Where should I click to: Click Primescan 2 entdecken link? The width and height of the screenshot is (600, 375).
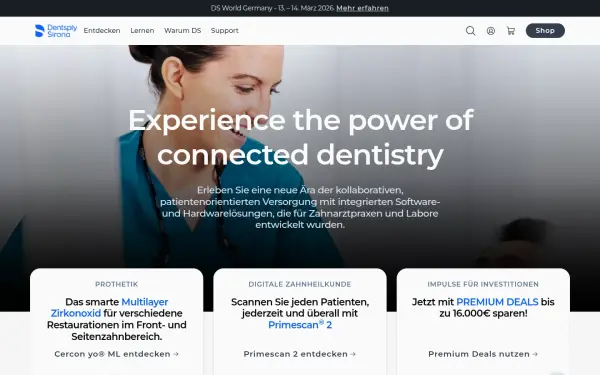click(x=300, y=354)
